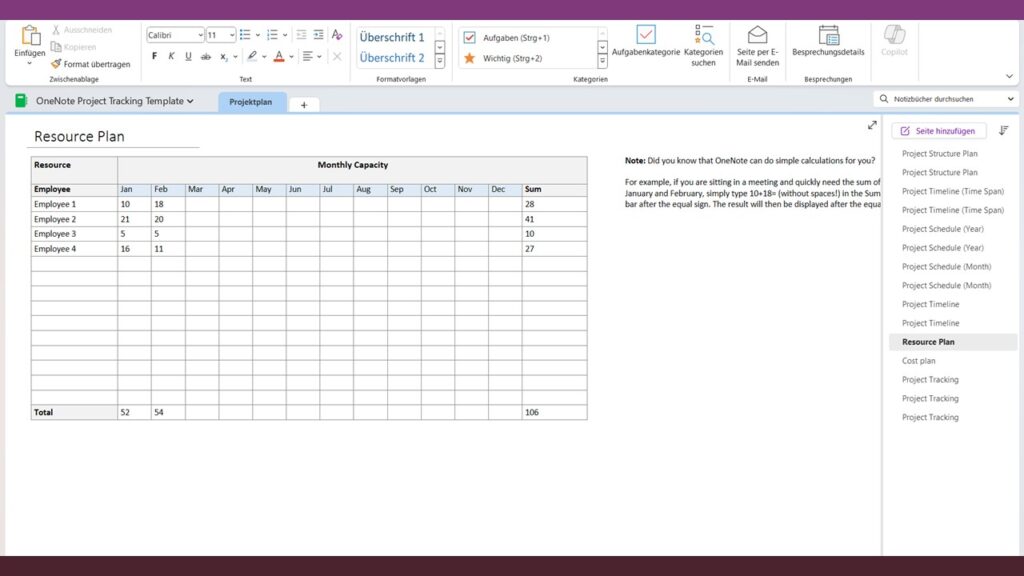Click the Copilot icon

click(894, 34)
